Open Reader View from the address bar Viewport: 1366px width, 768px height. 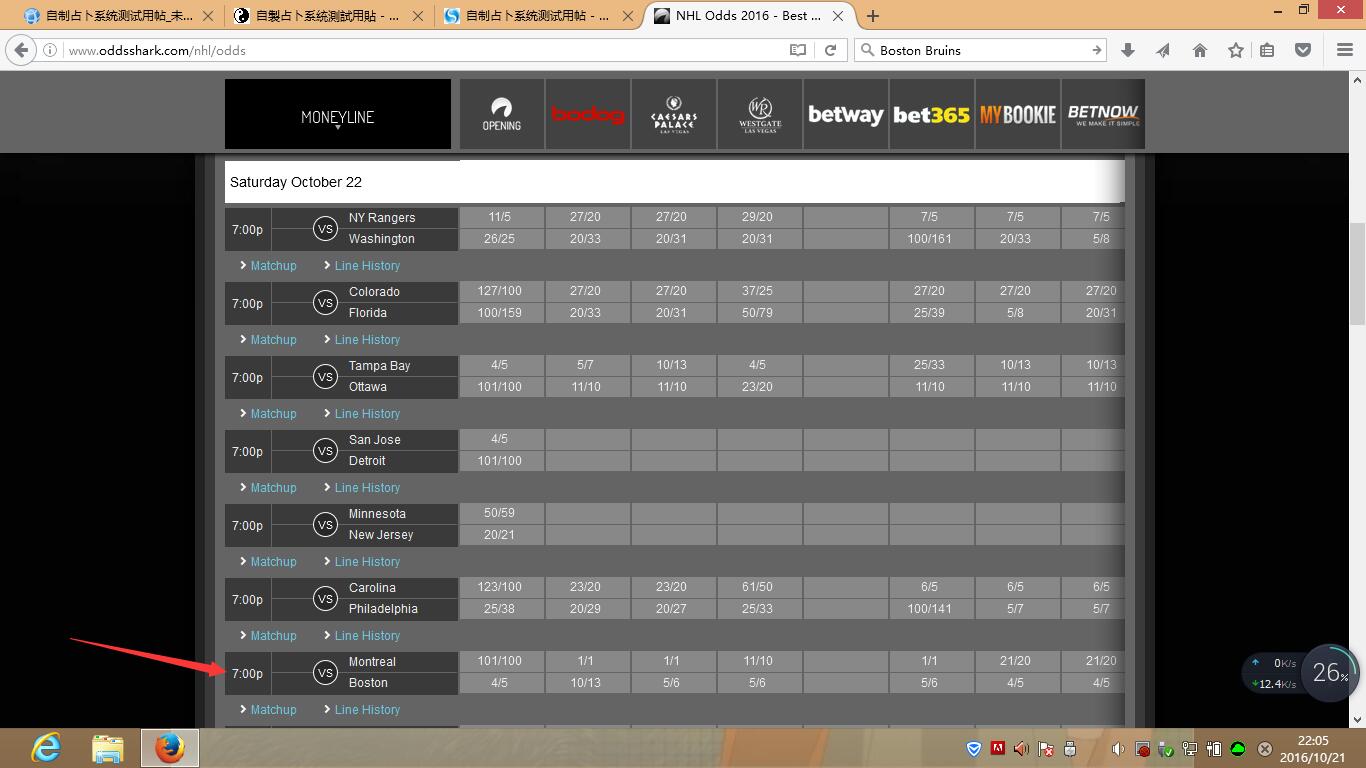(x=797, y=50)
